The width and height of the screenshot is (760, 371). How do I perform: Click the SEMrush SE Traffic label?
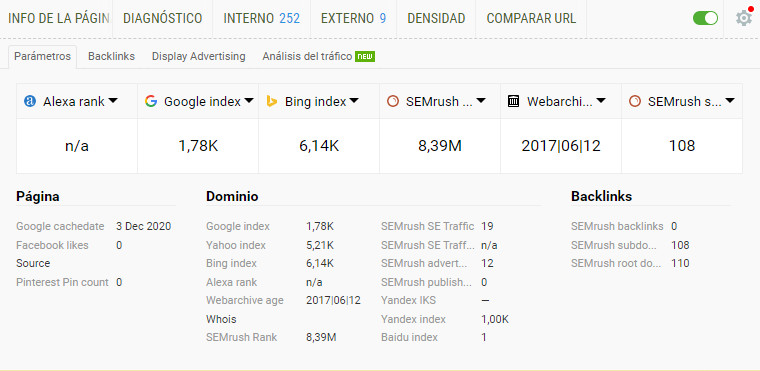(428, 226)
